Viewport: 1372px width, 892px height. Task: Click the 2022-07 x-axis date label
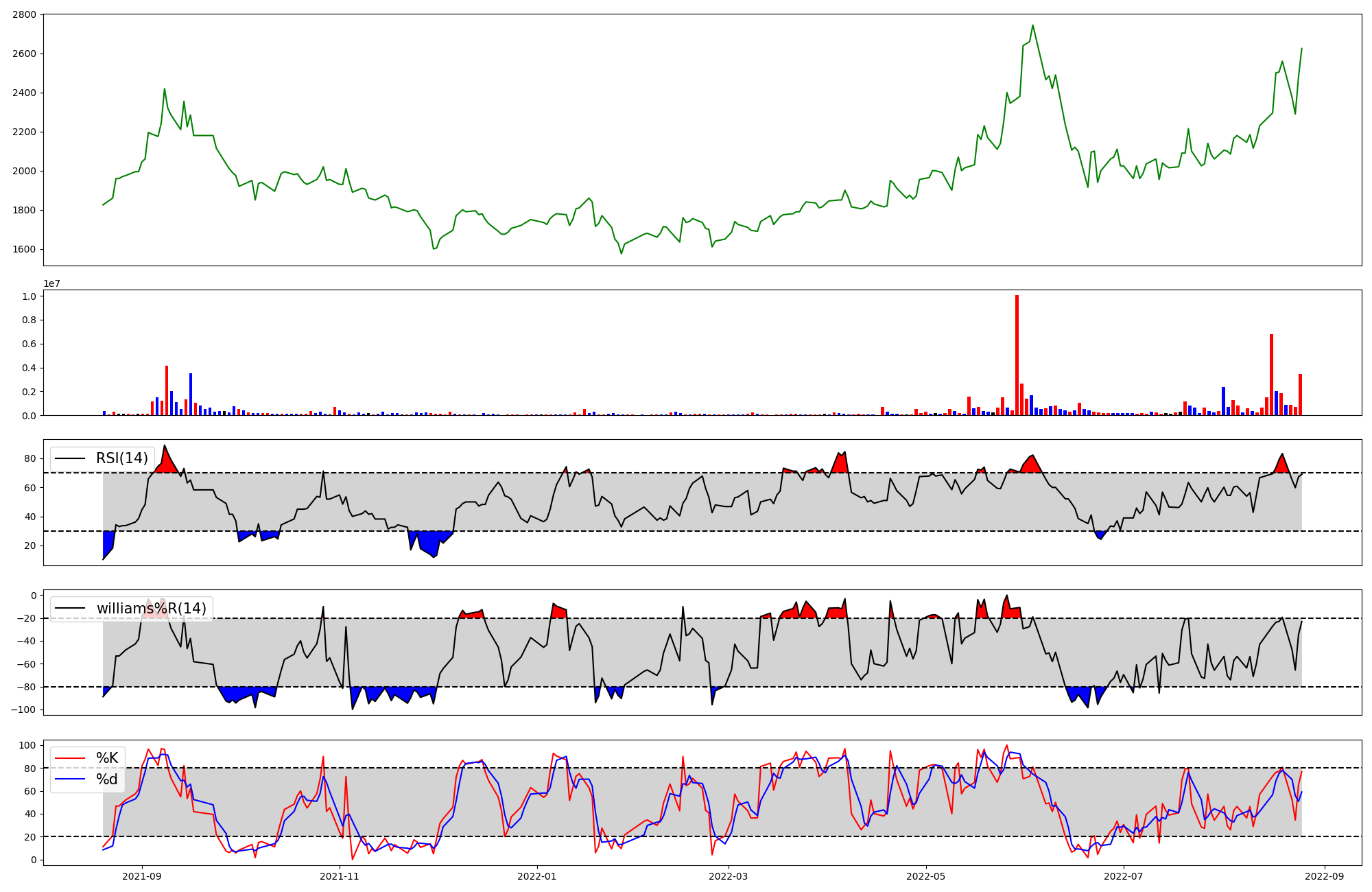[1124, 876]
